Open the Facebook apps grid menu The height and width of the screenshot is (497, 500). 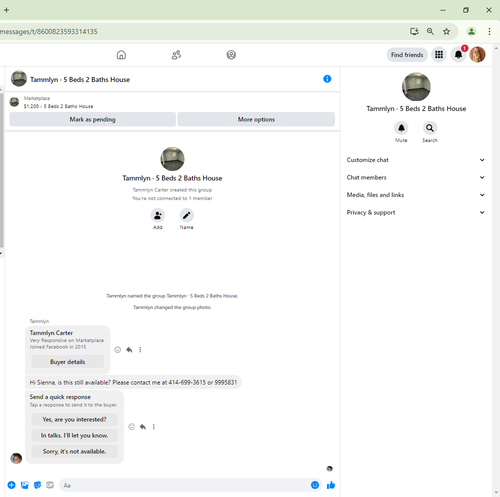click(439, 55)
